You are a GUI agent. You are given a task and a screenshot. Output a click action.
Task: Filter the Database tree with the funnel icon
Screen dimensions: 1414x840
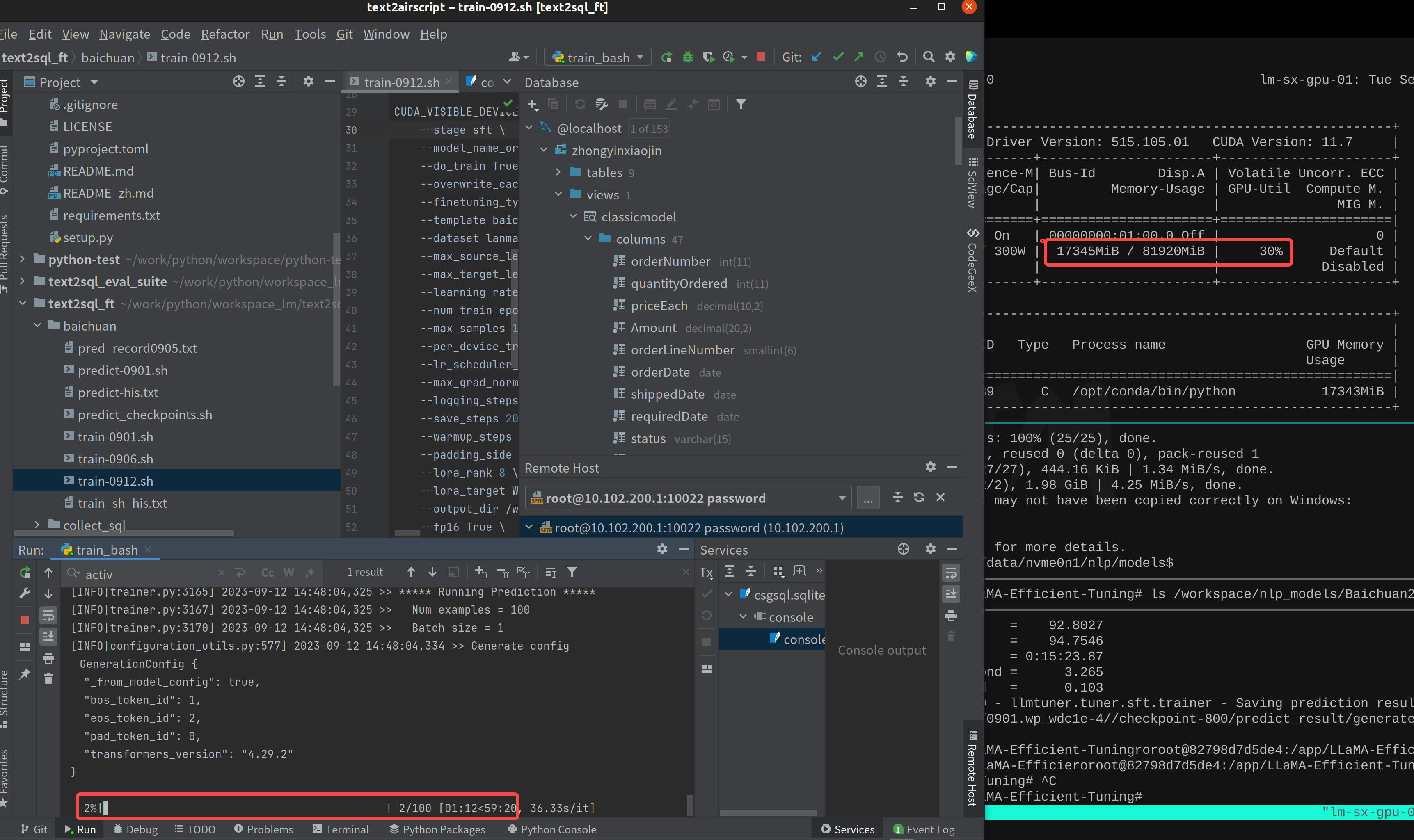[741, 104]
